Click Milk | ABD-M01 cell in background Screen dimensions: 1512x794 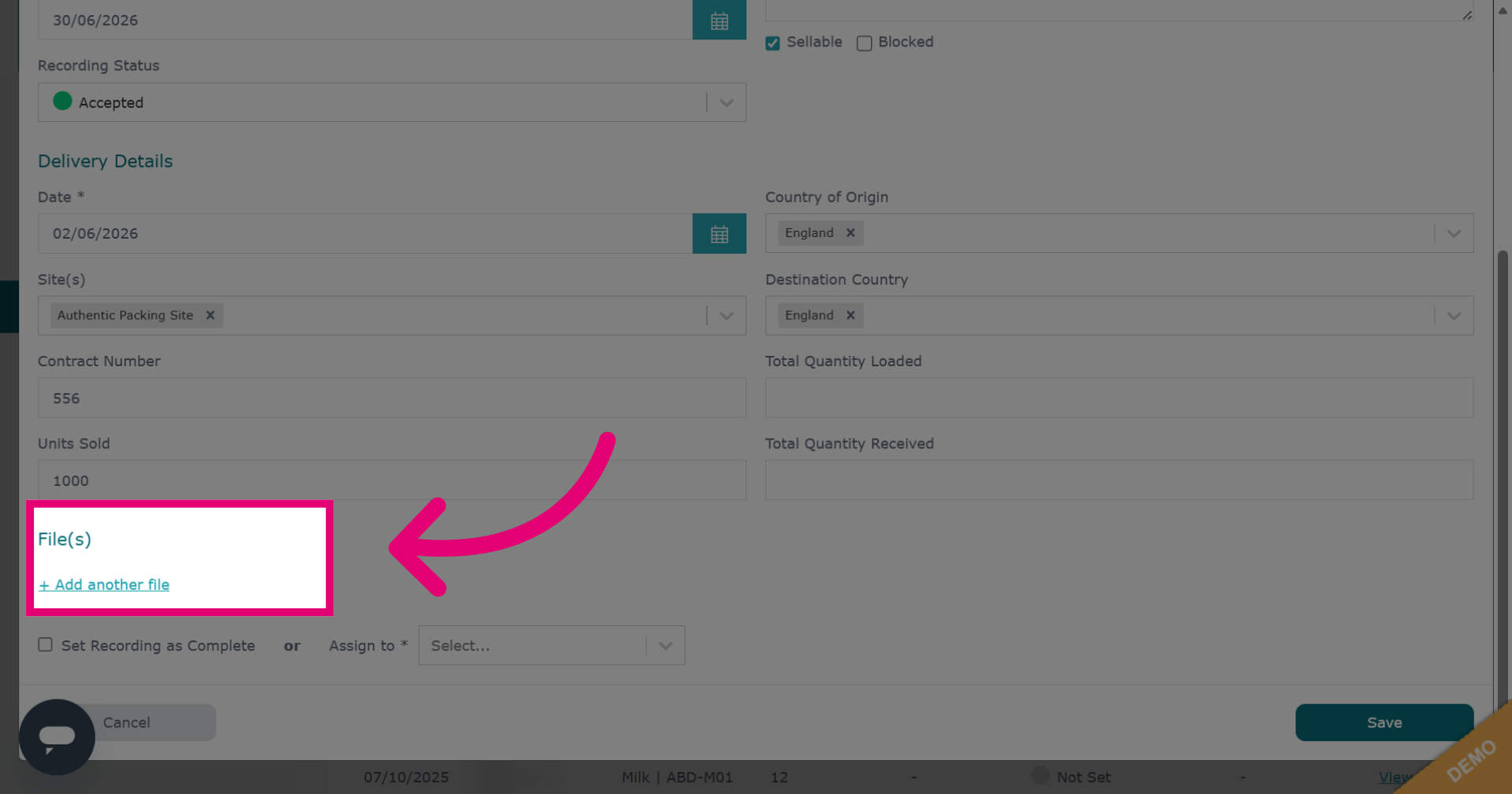(x=677, y=777)
